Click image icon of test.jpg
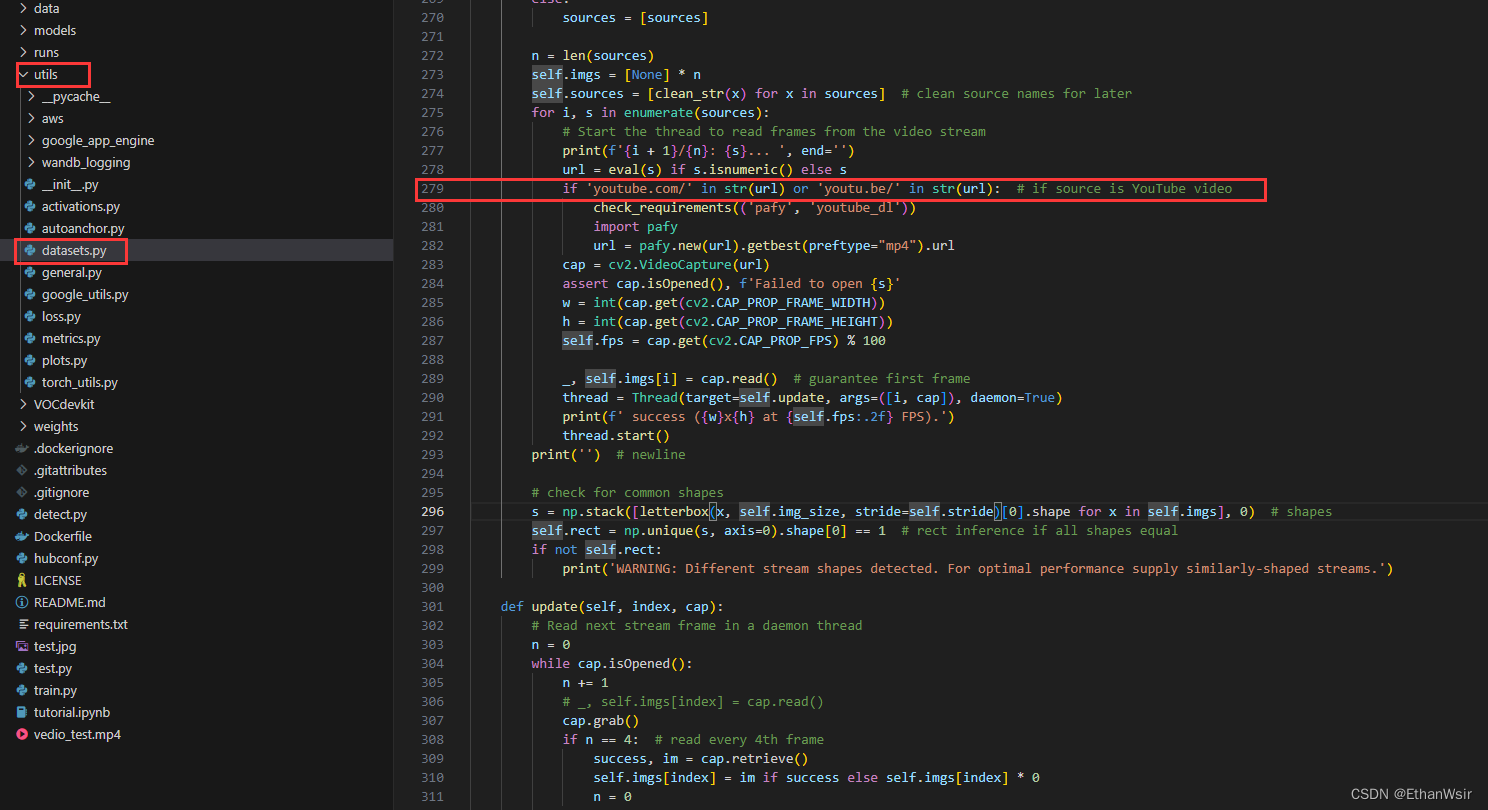The image size is (1488, 810). pyautogui.click(x=22, y=646)
